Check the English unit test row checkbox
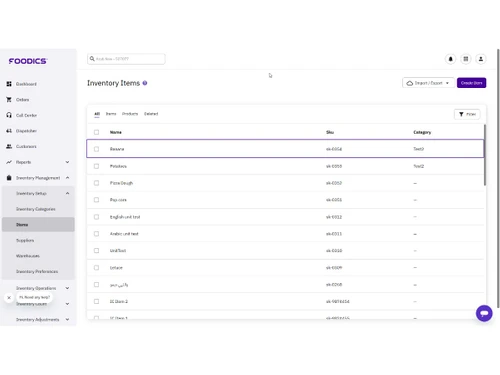Viewport: 500px width, 375px height. coord(96,217)
